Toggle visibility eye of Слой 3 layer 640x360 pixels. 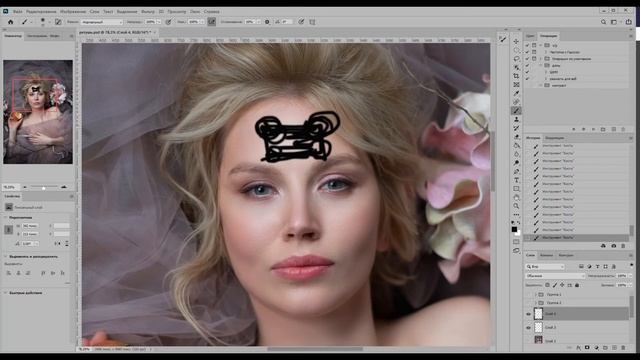click(529, 327)
